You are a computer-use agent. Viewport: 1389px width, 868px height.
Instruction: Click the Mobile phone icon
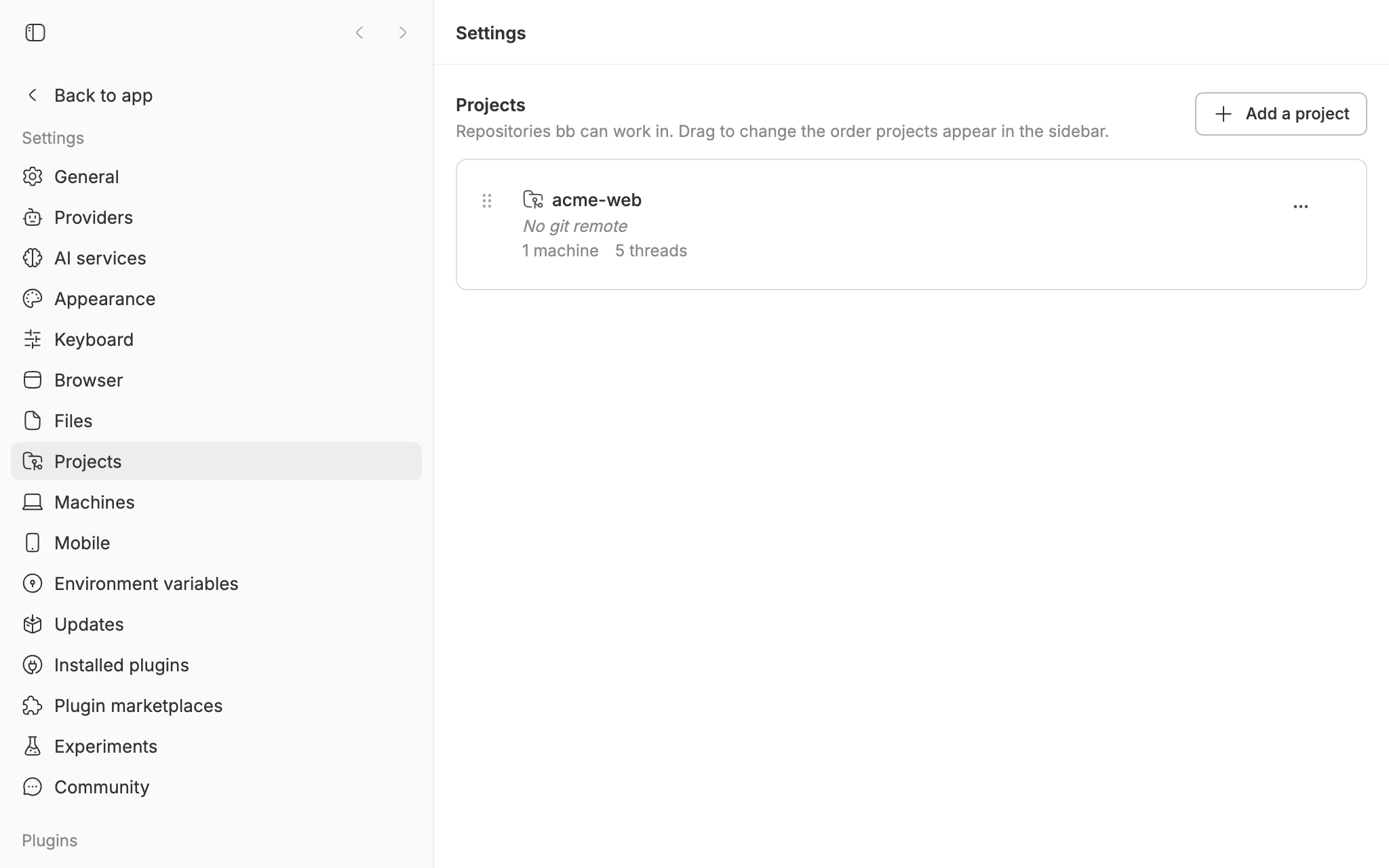[33, 542]
